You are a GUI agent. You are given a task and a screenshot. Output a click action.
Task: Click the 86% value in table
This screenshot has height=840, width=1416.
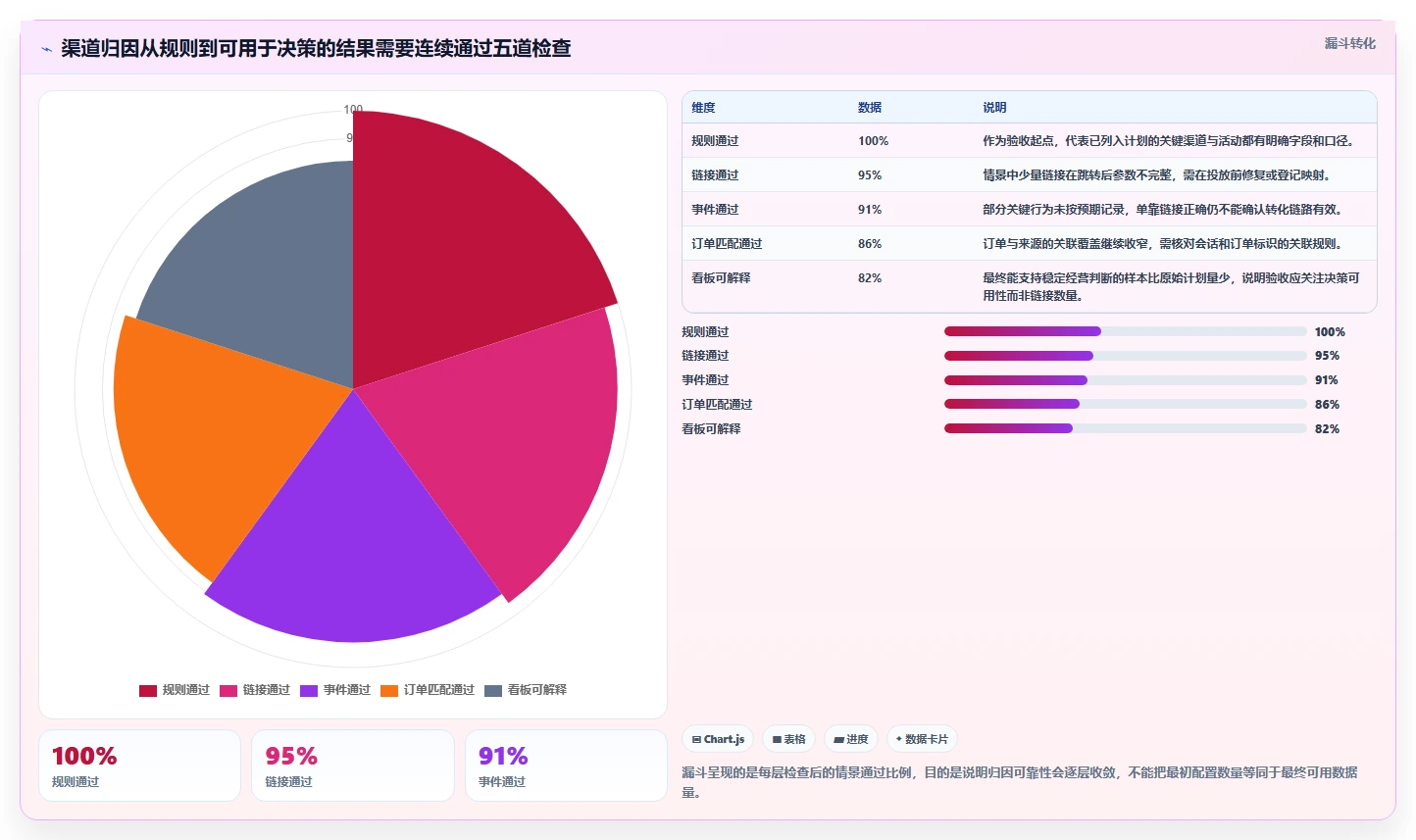coord(870,244)
